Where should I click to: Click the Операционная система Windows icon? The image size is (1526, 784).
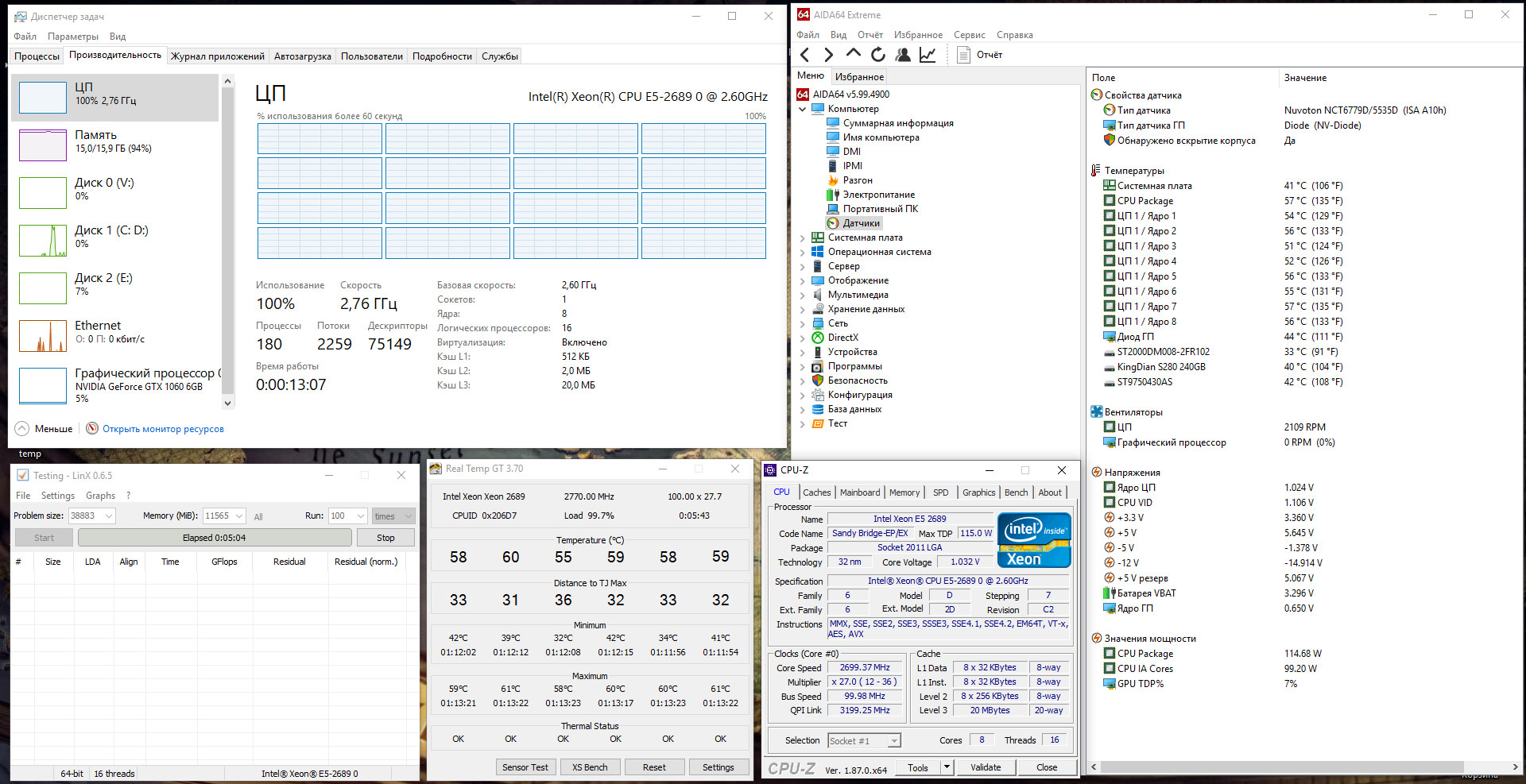point(818,252)
